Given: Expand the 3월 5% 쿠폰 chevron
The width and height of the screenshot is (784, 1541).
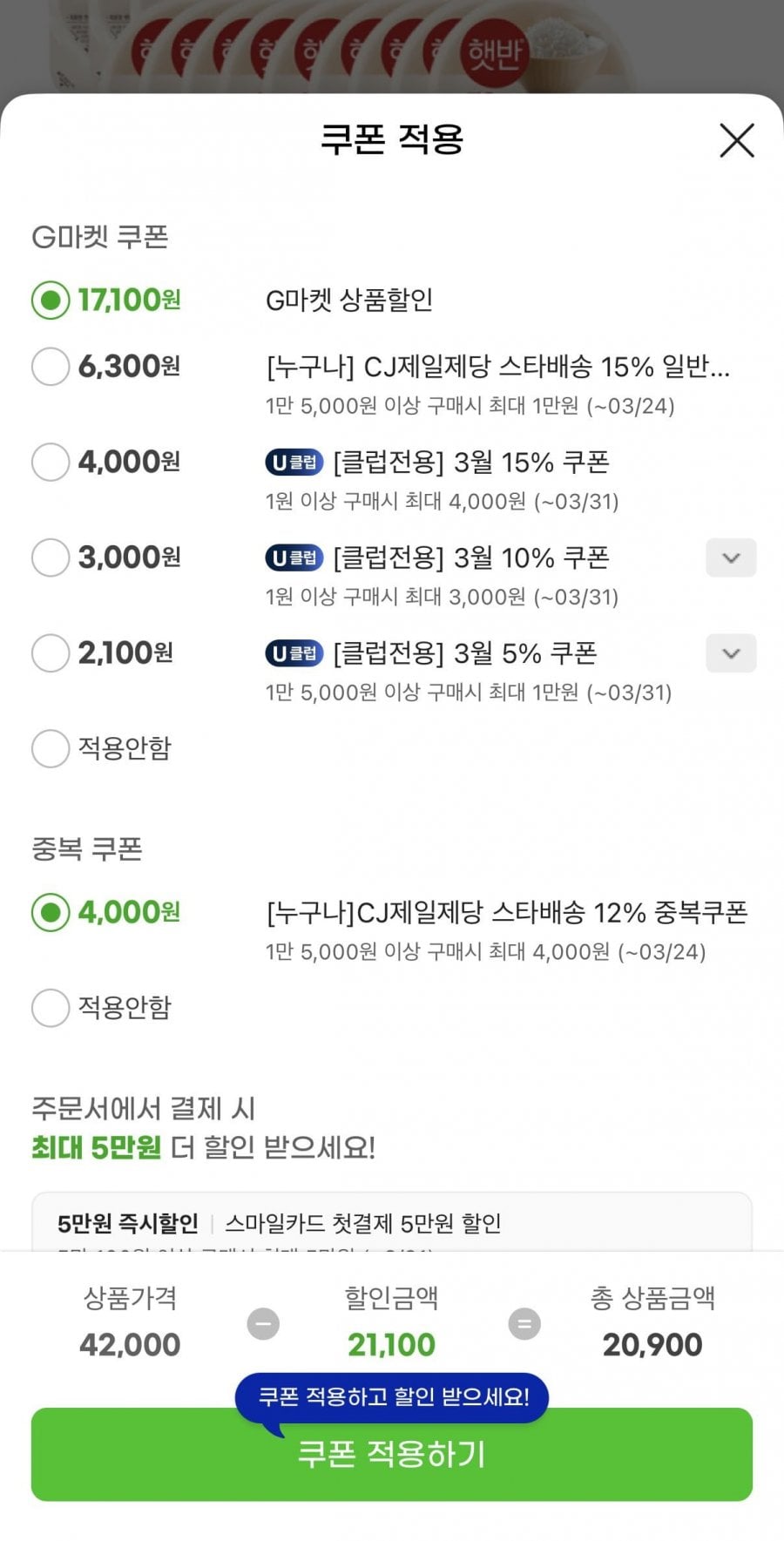Looking at the screenshot, I should pos(731,653).
